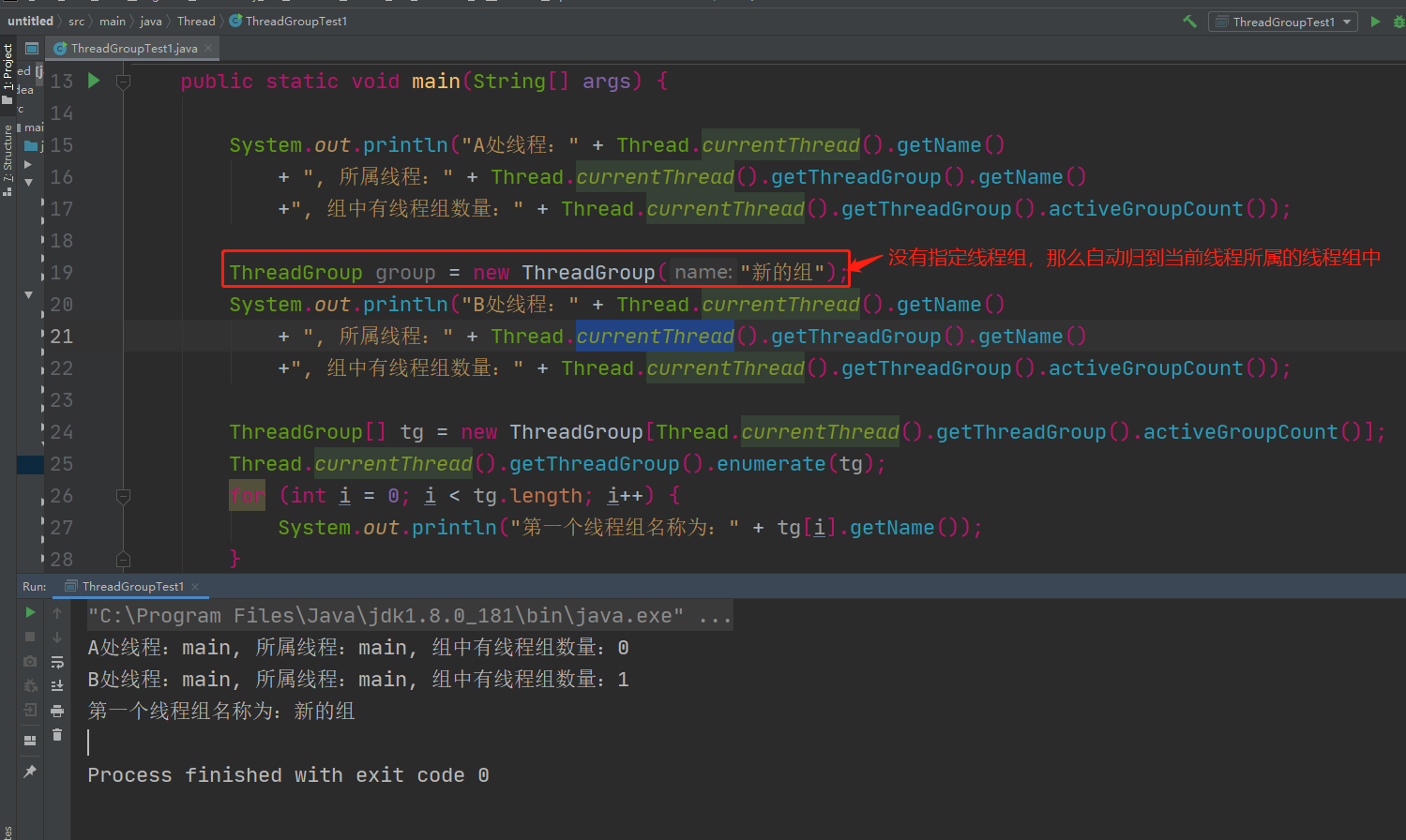
Task: Collapse the main method fold marker at line 13
Action: tap(123, 82)
